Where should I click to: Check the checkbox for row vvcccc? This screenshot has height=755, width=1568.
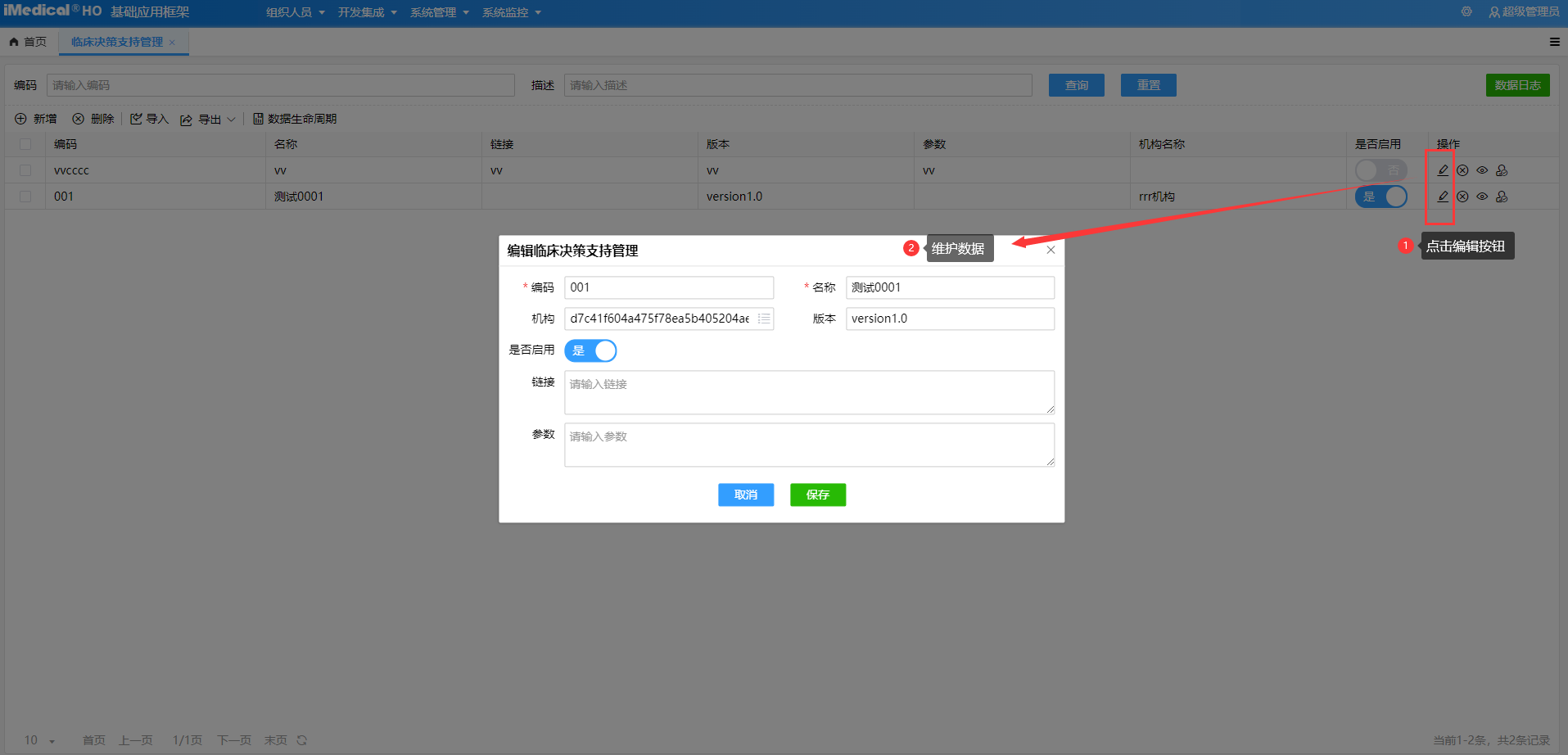point(25,170)
